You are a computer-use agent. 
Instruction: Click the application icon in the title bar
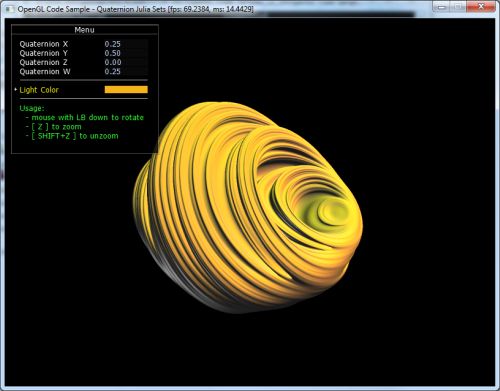tap(9, 9)
